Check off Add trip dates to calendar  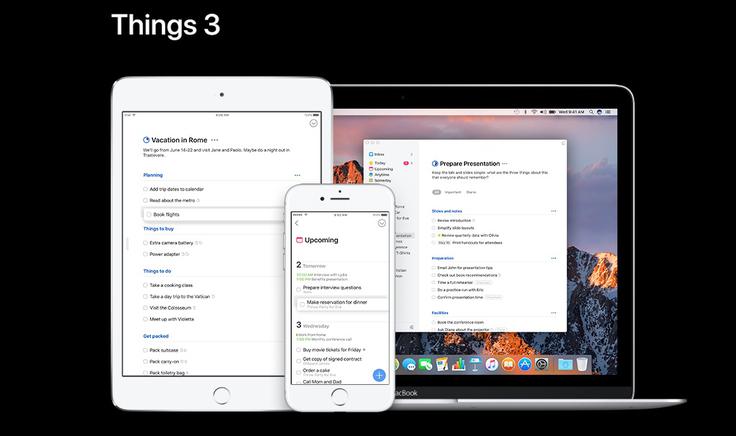[145, 189]
